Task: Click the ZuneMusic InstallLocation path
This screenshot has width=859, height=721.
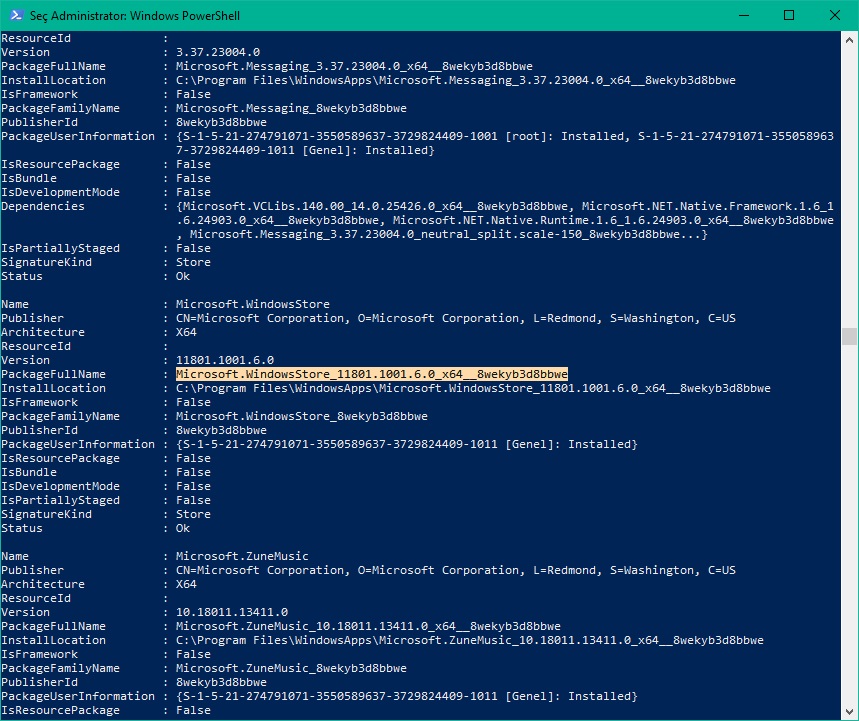Action: pos(469,640)
